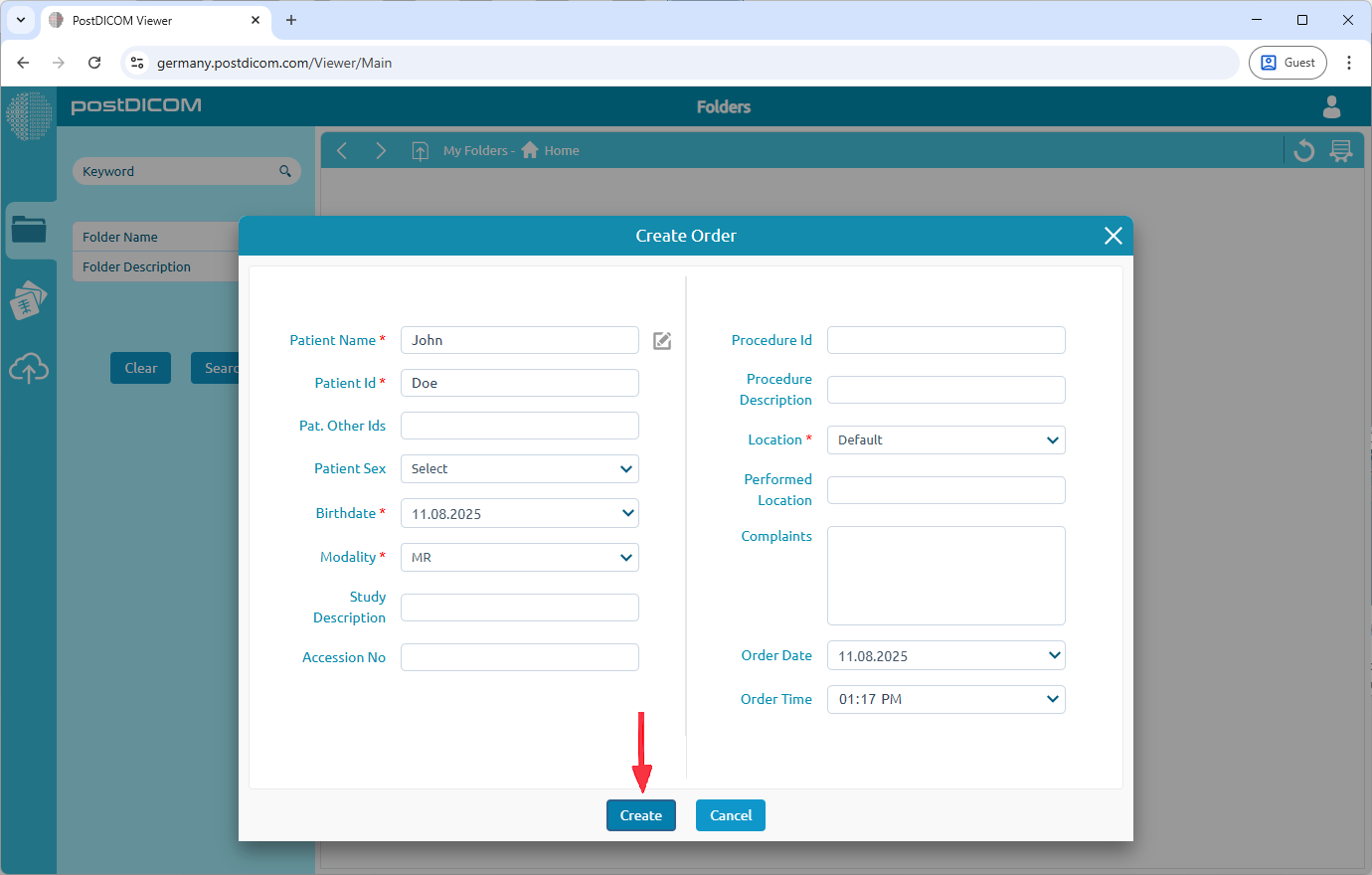1372x875 pixels.
Task: Open the browser's three-dot menu
Action: tap(1349, 63)
